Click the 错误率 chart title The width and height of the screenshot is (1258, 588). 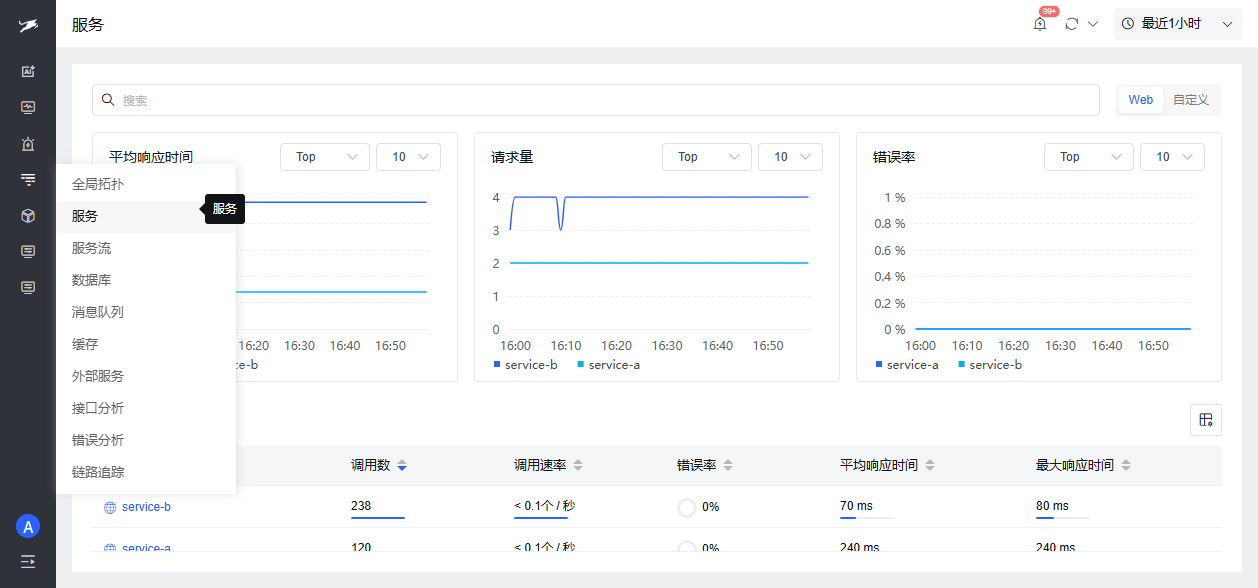click(894, 157)
